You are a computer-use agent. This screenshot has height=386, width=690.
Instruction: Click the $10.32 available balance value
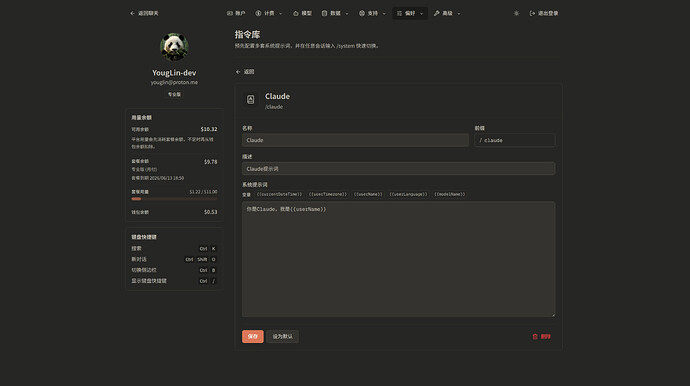(209, 129)
